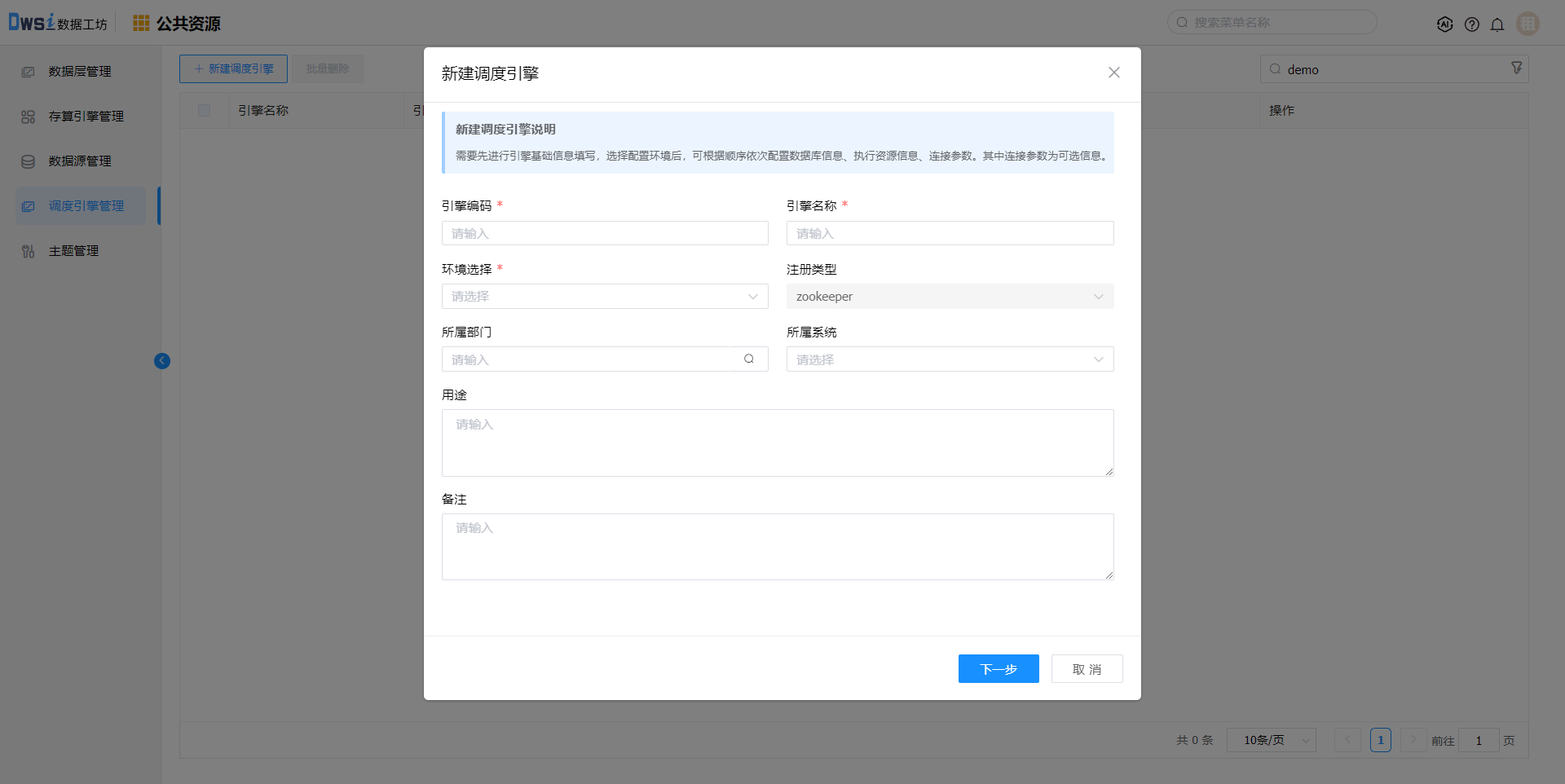Click the user avatar icon
This screenshot has height=784, width=1565.
pyautogui.click(x=1528, y=24)
